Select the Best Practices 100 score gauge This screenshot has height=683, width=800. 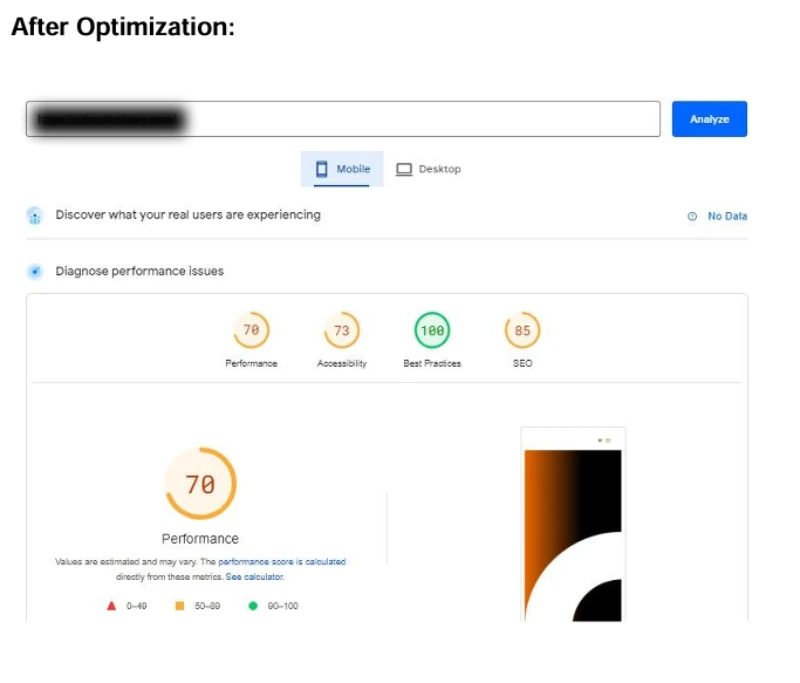tap(432, 330)
